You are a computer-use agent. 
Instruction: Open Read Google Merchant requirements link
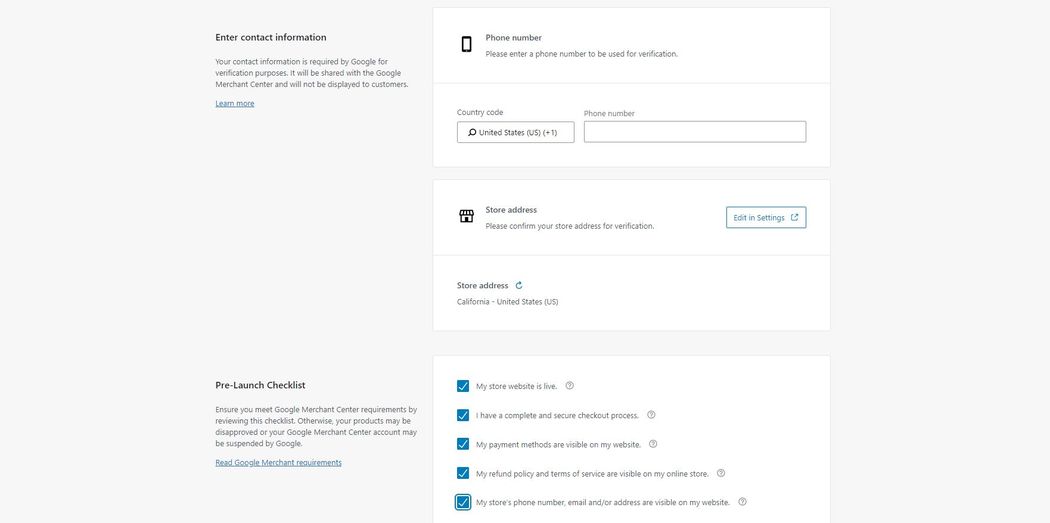(x=278, y=462)
